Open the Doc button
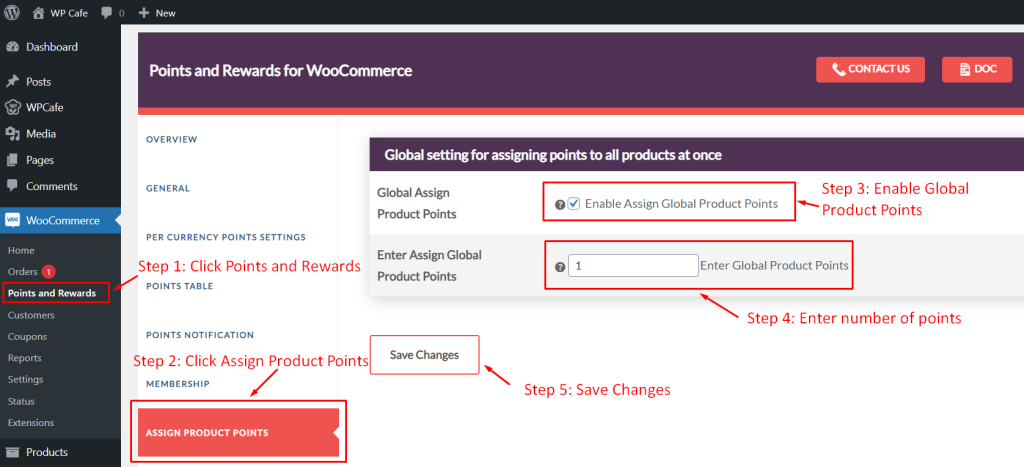This screenshot has width=1024, height=467. coord(977,69)
